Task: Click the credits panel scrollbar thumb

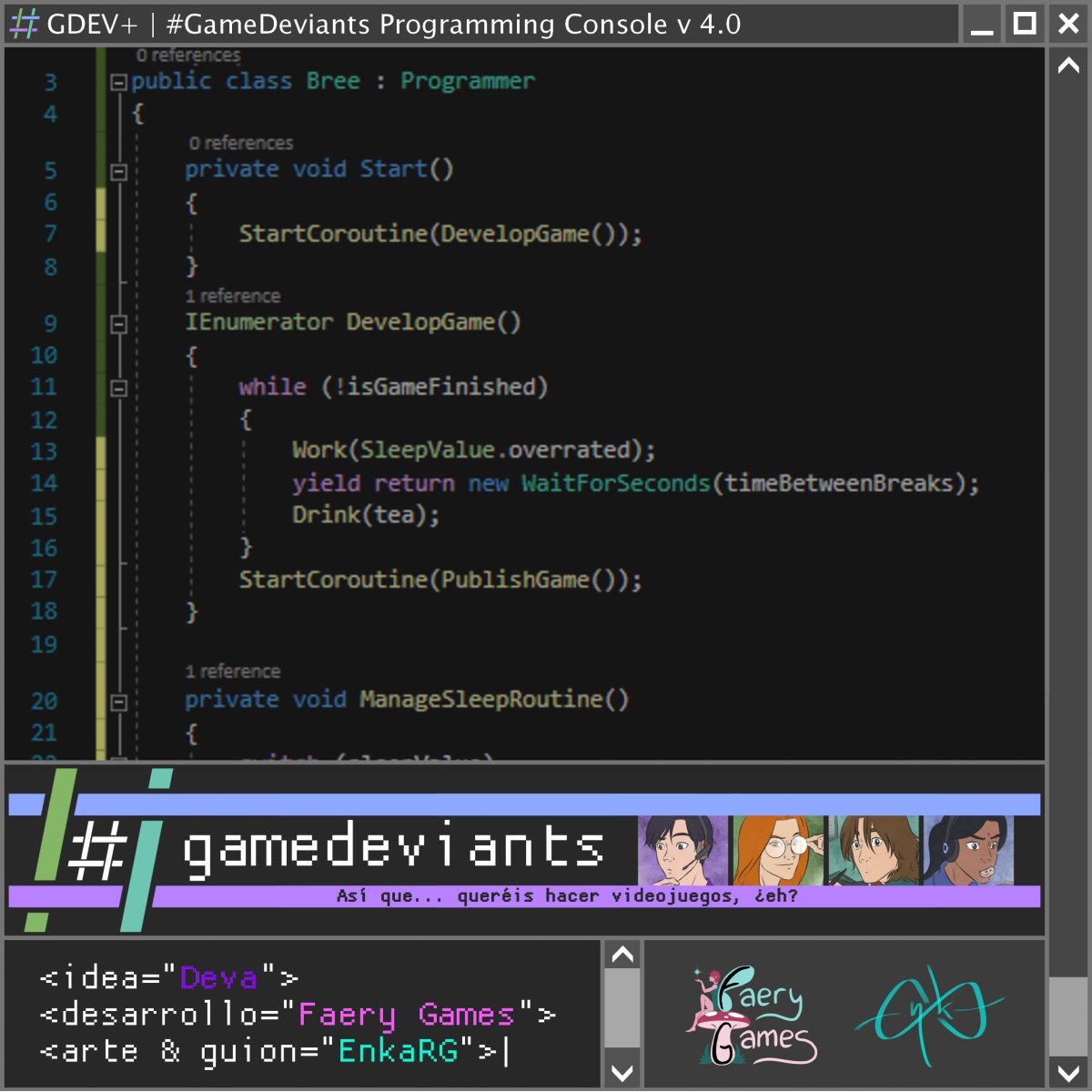Action: pyautogui.click(x=622, y=1008)
